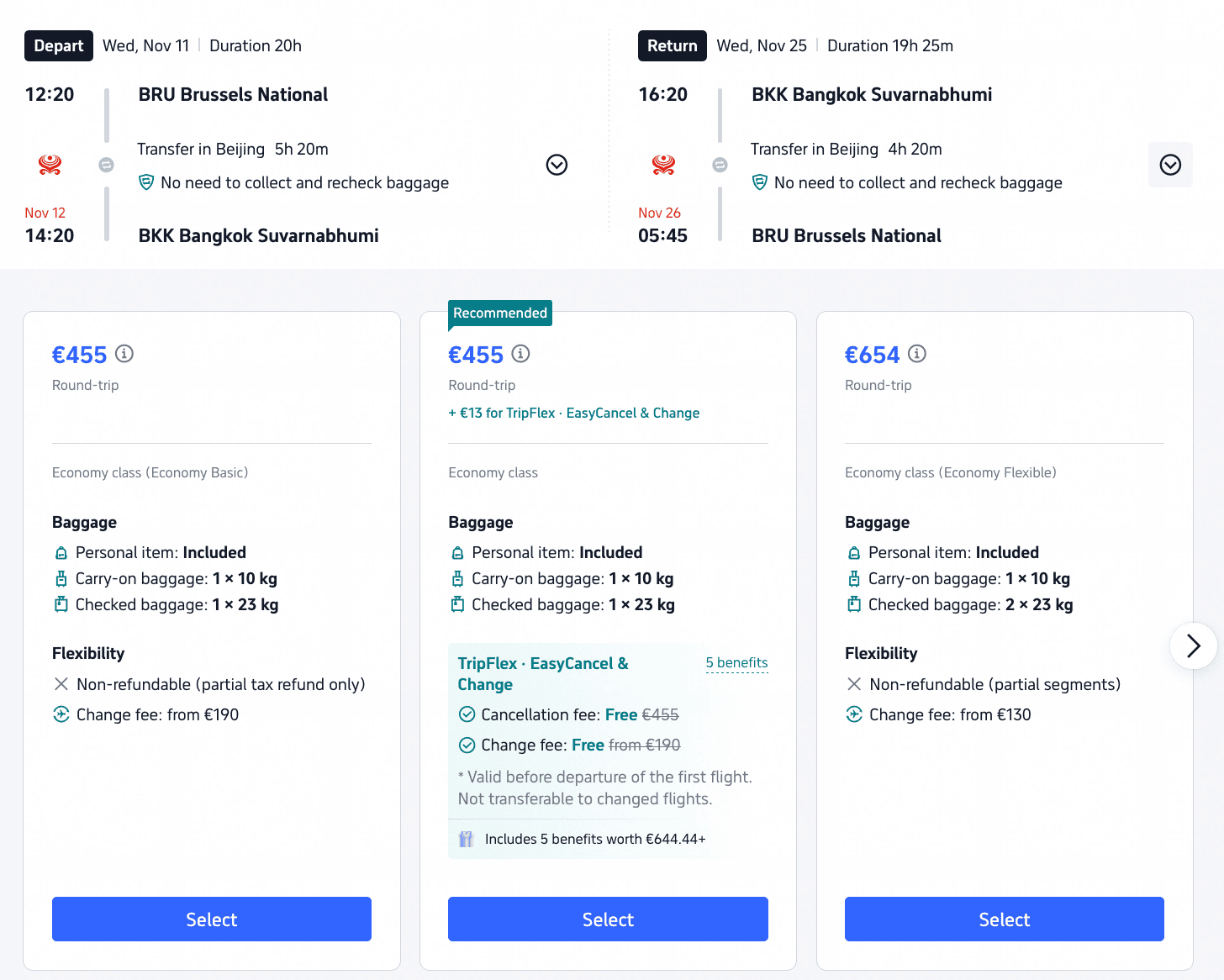Expand return flight details chevron
1224x980 pixels.
click(1170, 165)
